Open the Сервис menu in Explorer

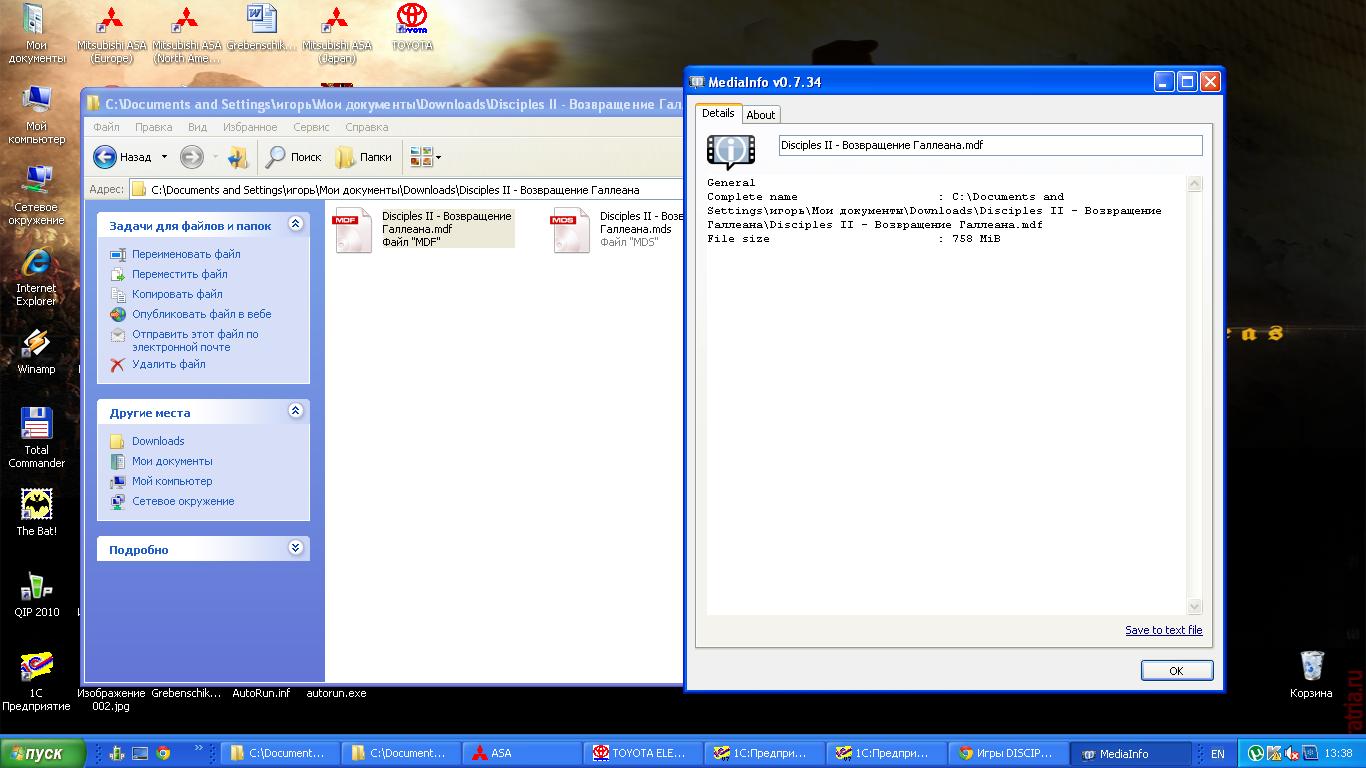click(311, 127)
